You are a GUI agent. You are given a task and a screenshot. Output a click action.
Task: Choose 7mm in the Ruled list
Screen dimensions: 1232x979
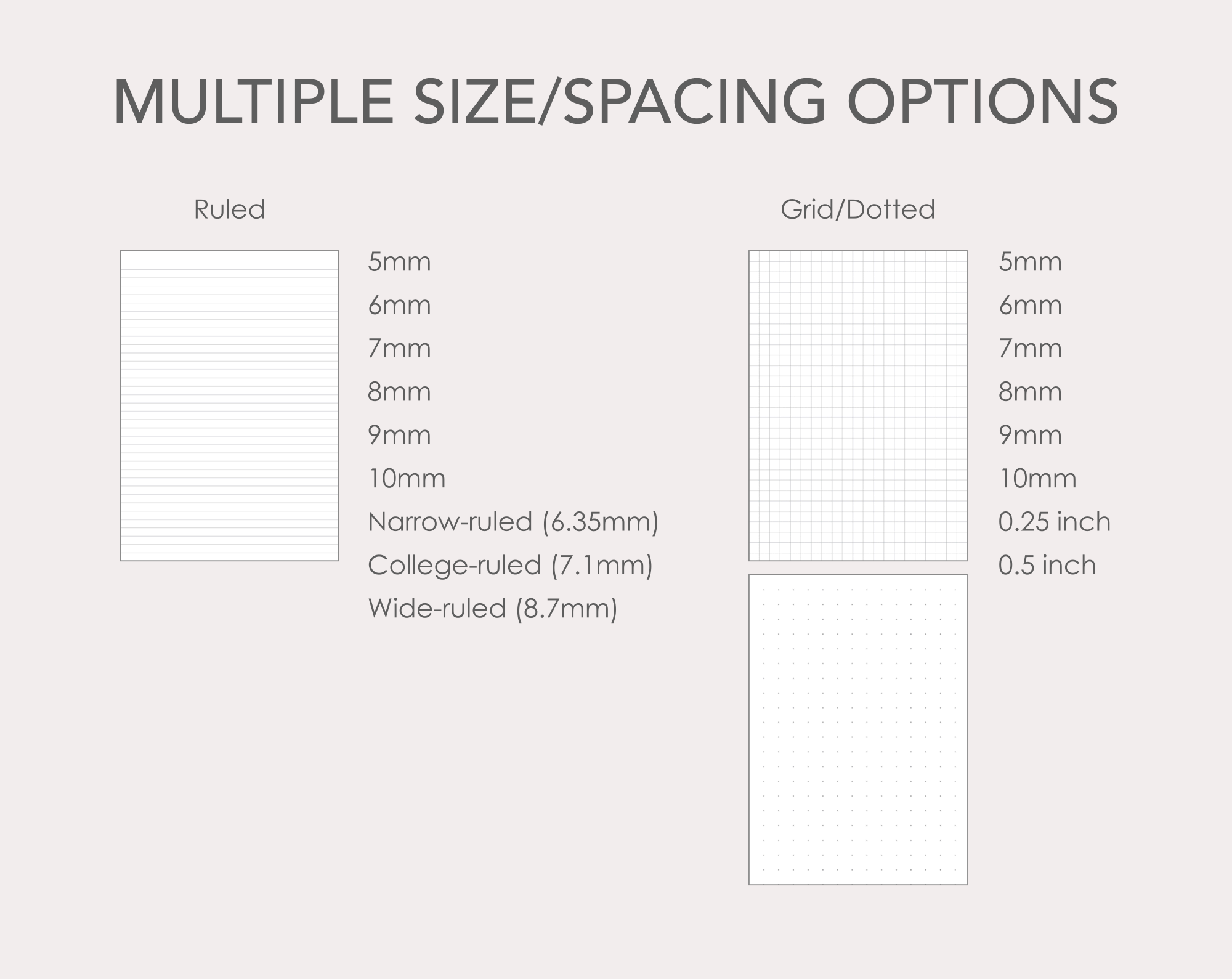tap(399, 349)
